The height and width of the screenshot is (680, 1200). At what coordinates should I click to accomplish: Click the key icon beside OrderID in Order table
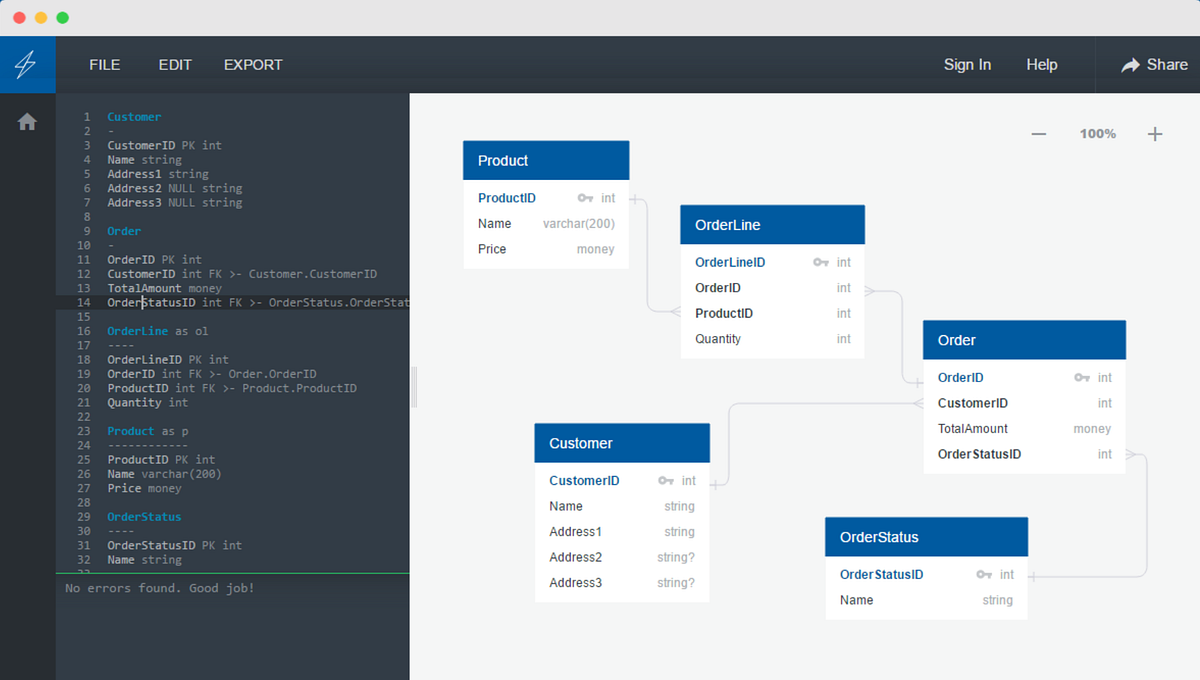pos(1081,377)
